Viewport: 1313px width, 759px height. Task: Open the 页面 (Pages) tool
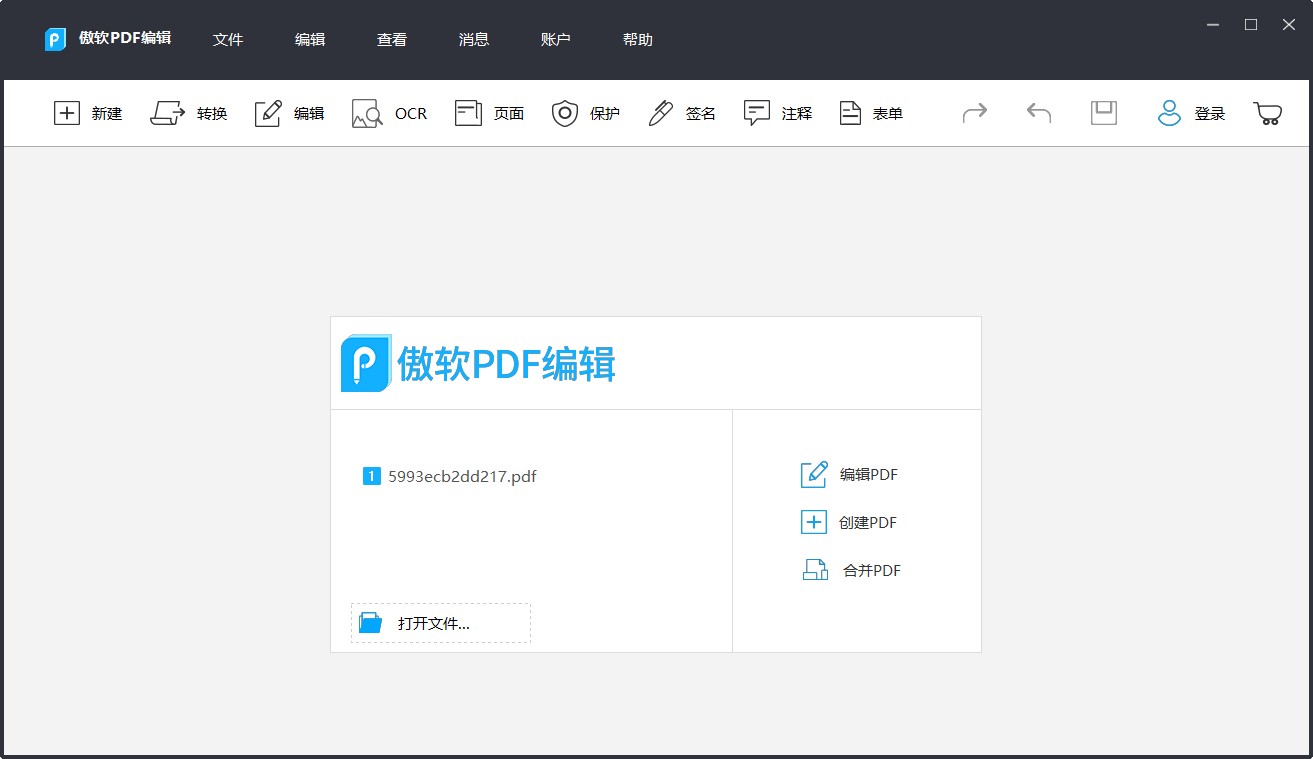(489, 113)
